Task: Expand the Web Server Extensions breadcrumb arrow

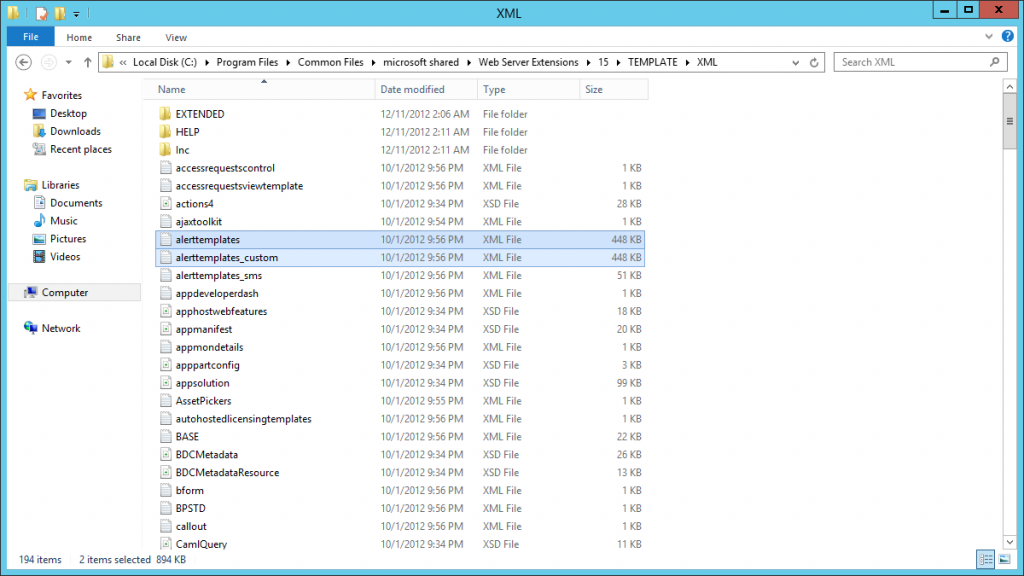Action: tap(588, 63)
